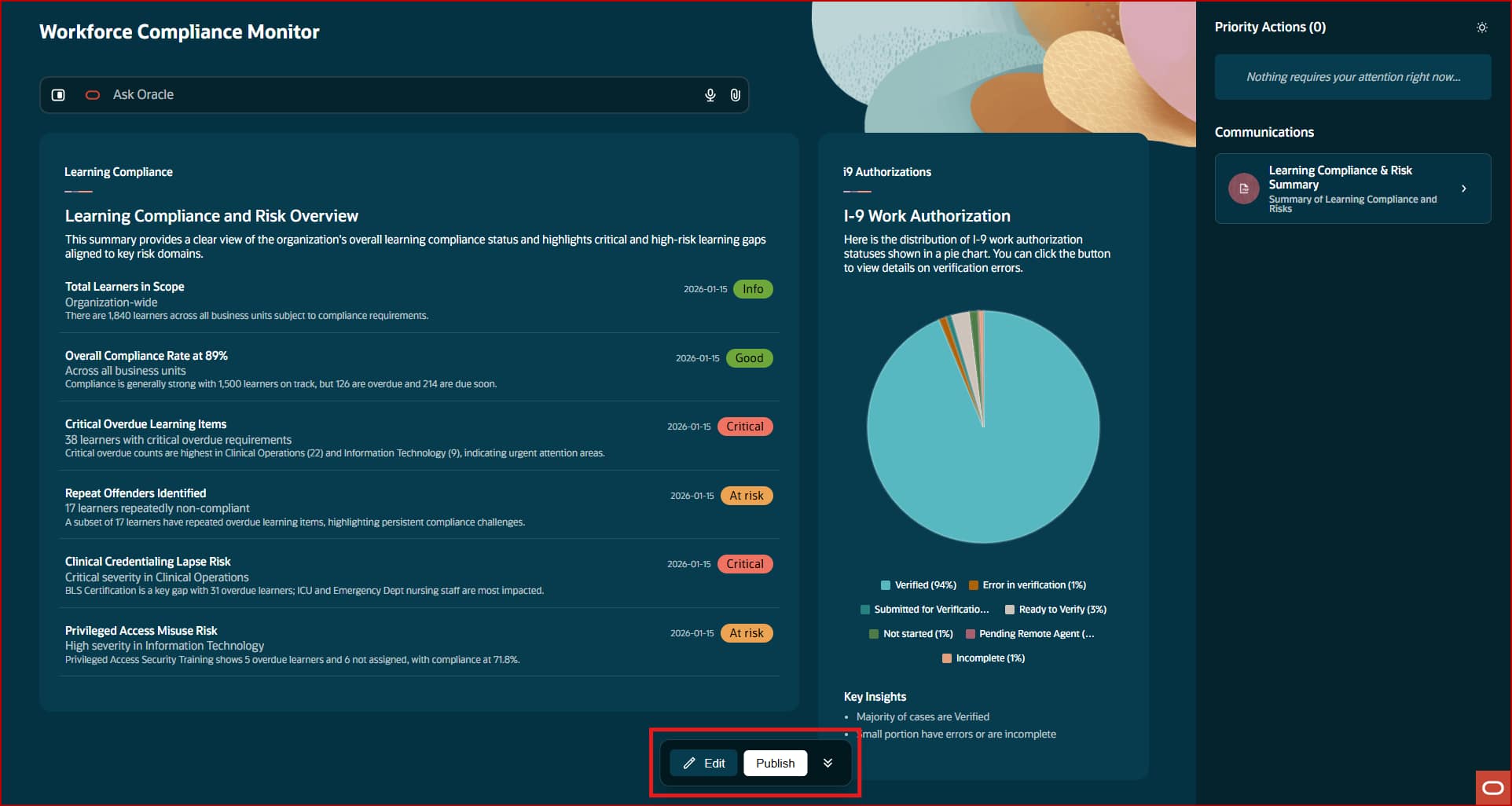The height and width of the screenshot is (806, 1512).
Task: Click the Good status badge
Action: (749, 358)
